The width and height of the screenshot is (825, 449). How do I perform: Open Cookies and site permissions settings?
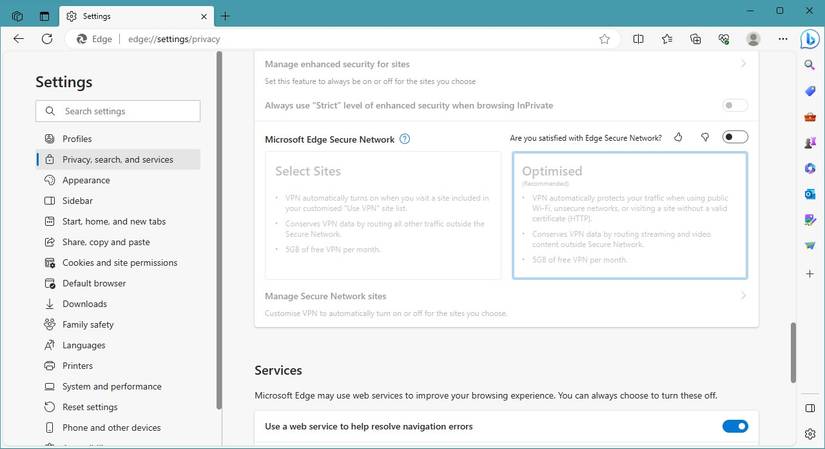[x=119, y=263]
